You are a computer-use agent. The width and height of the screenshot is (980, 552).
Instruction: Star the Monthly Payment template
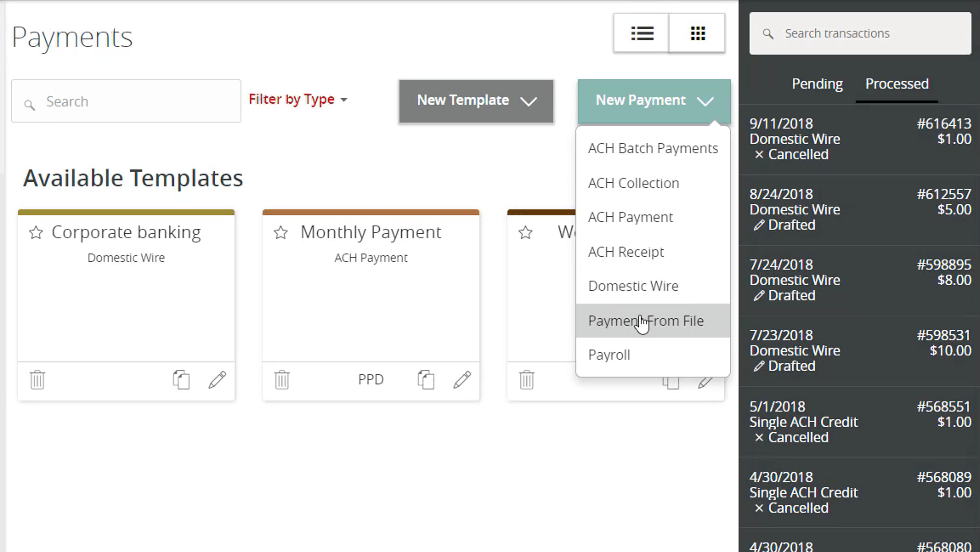click(281, 233)
